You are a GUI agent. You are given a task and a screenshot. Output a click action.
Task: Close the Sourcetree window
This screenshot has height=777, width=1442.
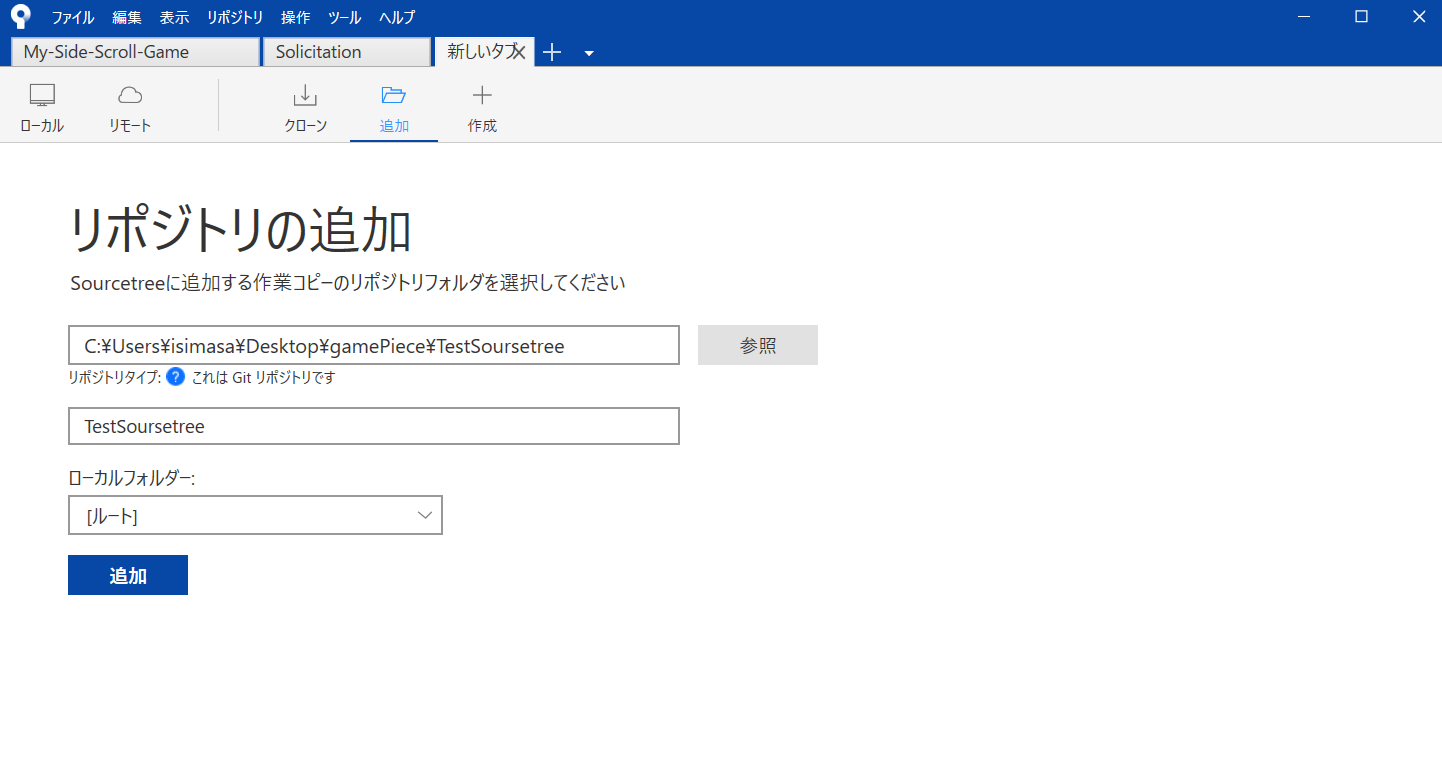click(1418, 17)
